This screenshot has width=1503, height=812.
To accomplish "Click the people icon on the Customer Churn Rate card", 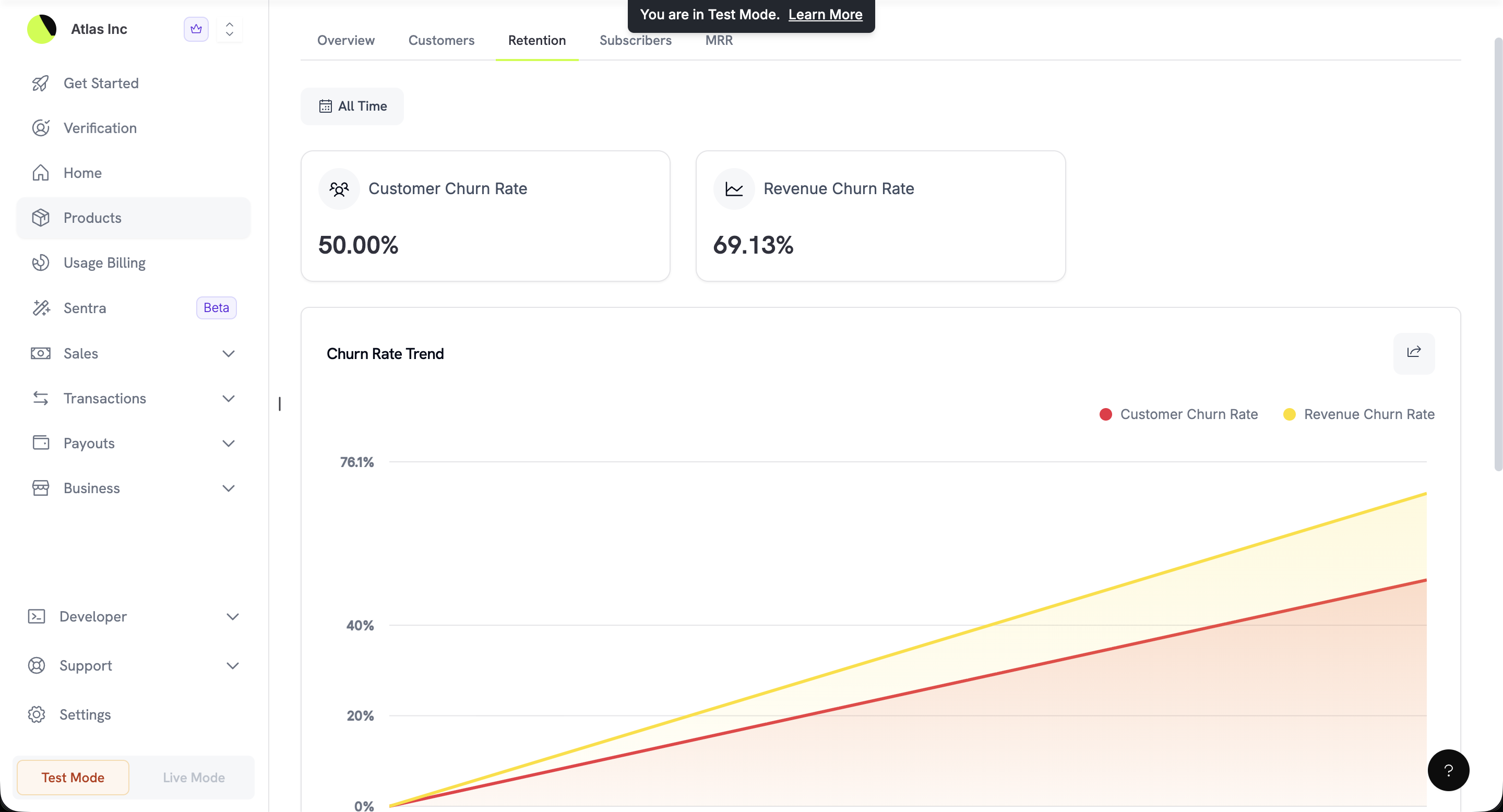I will click(x=338, y=188).
